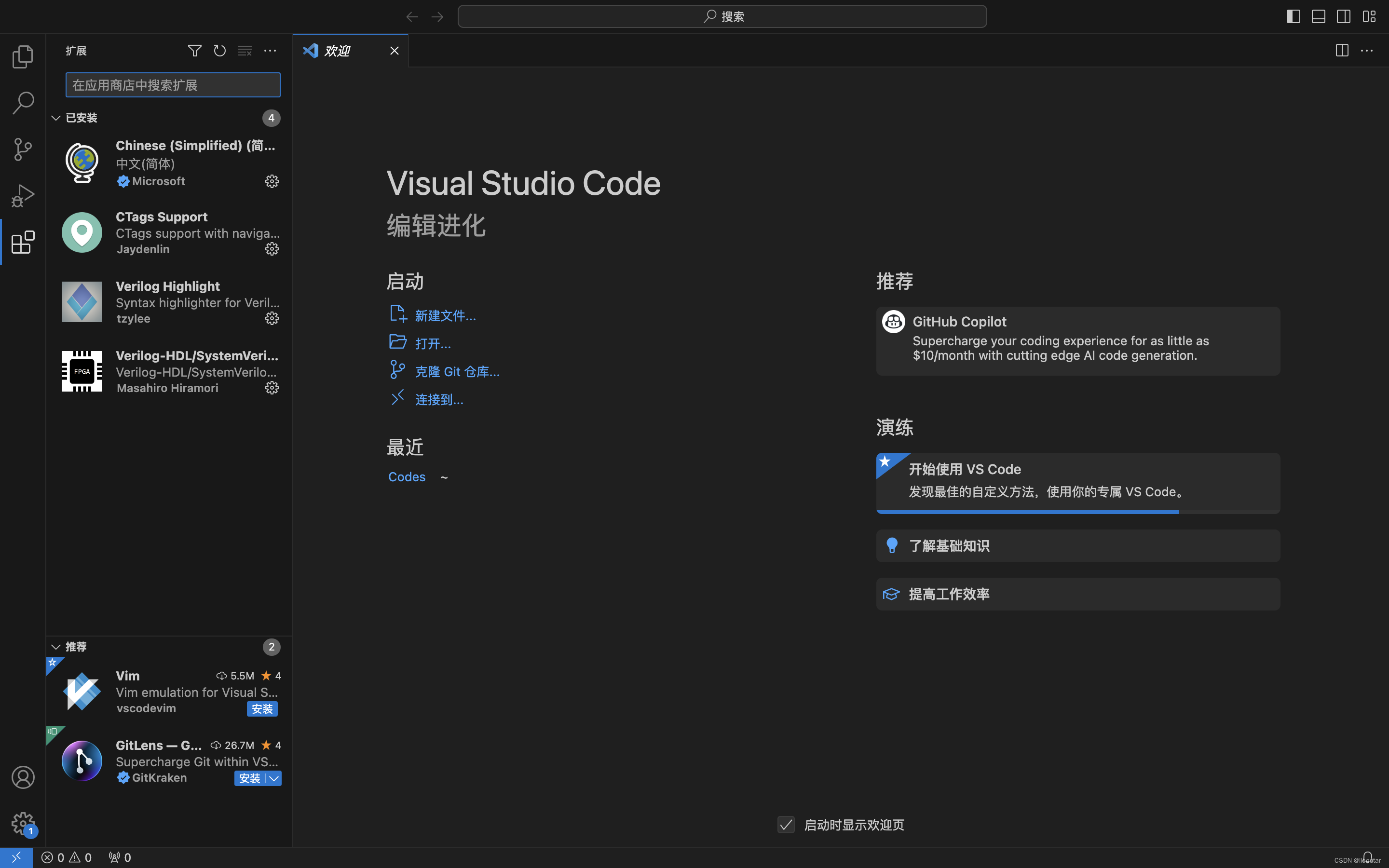This screenshot has height=868, width=1389.
Task: Open Source Control view
Action: click(23, 149)
